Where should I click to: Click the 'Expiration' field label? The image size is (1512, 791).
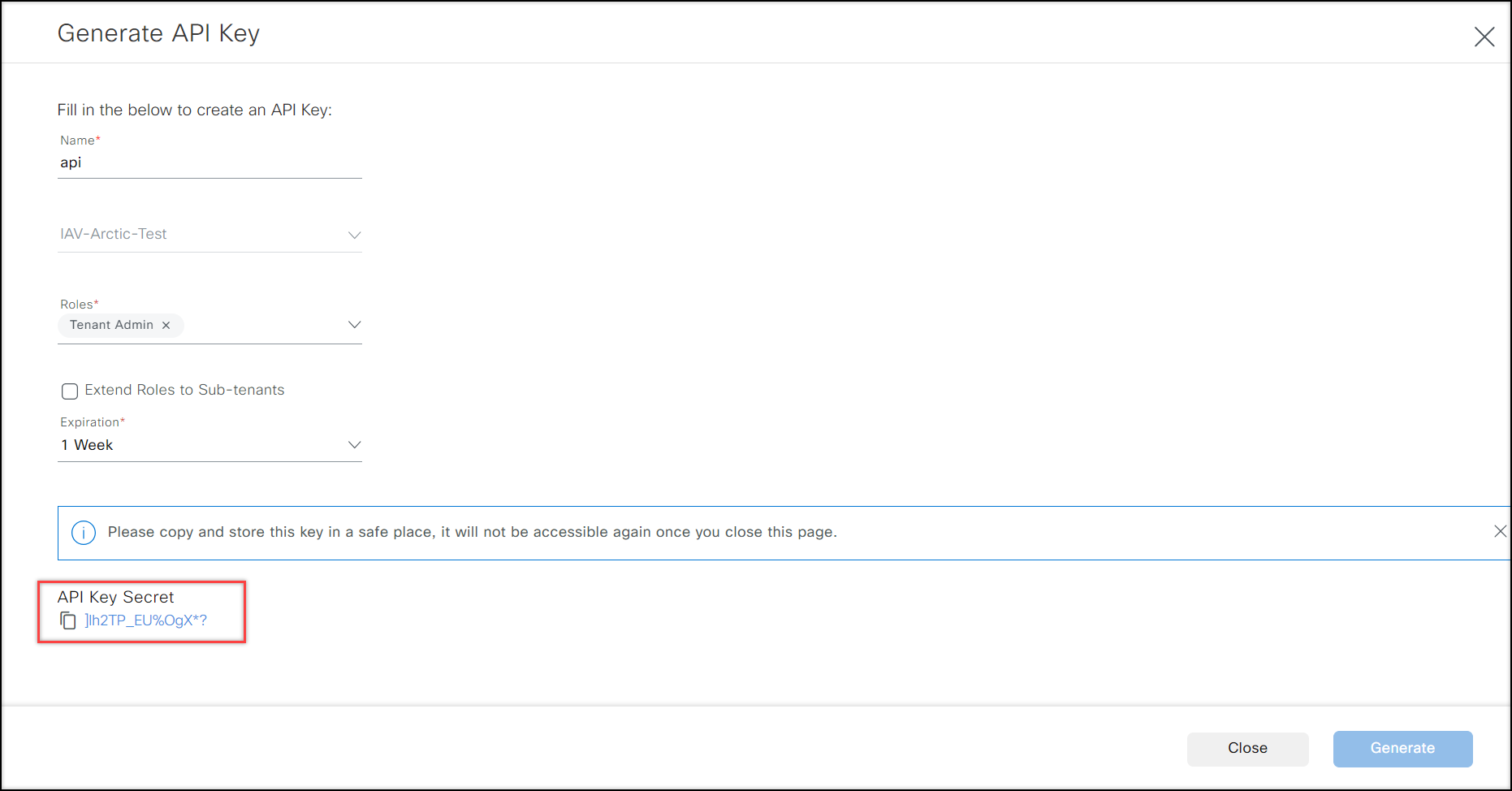(93, 422)
